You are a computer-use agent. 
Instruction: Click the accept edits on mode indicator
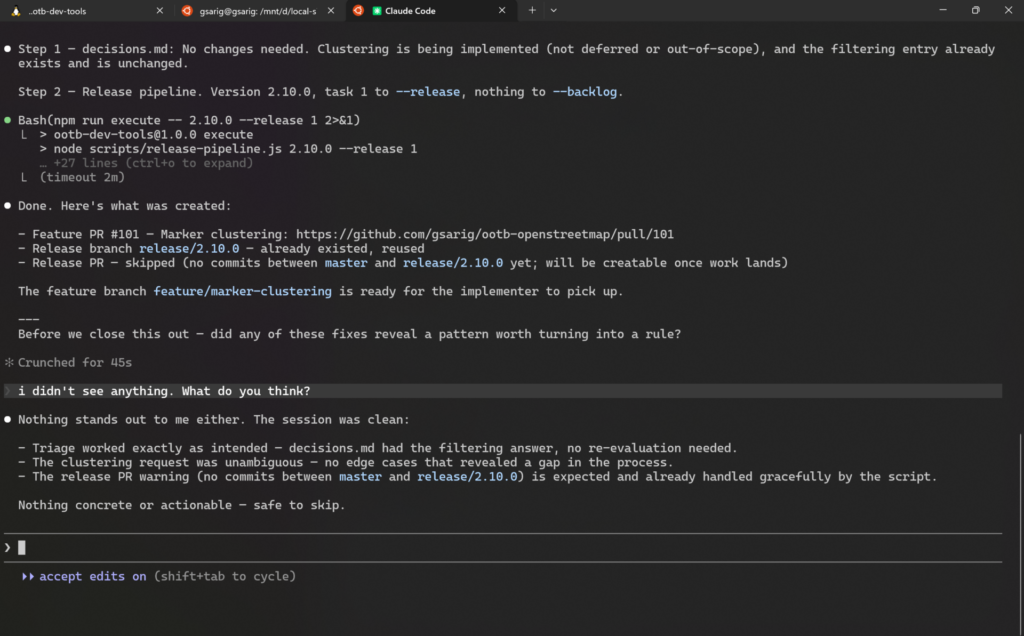[x=92, y=576]
